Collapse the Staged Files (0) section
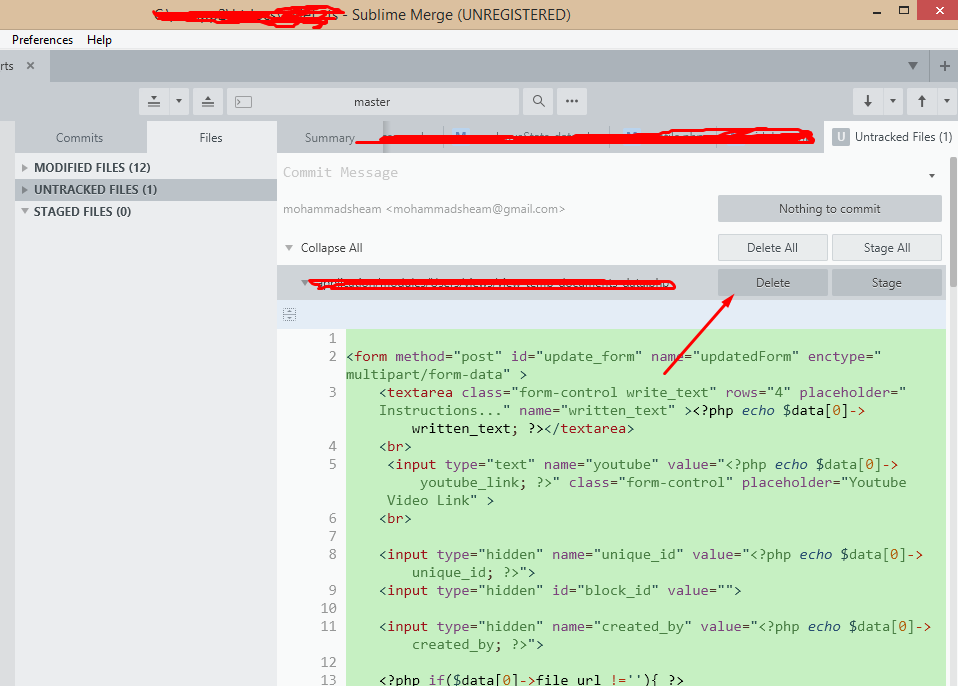Screen dimensions: 958x686 point(25,212)
